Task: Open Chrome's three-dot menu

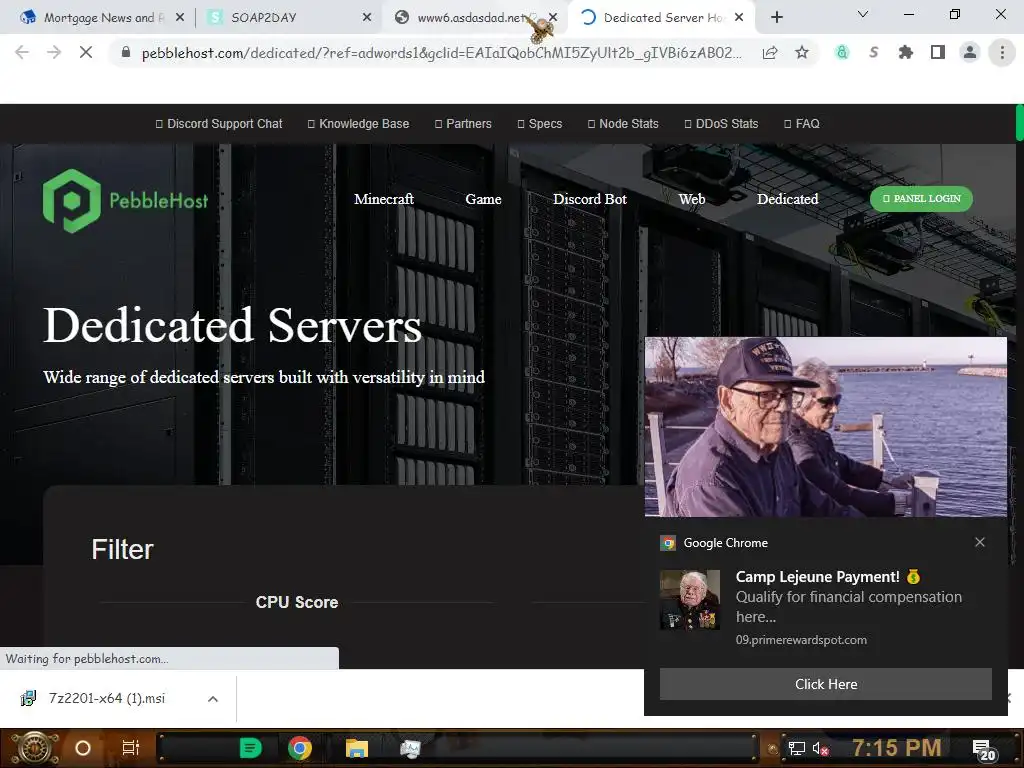Action: (1002, 52)
